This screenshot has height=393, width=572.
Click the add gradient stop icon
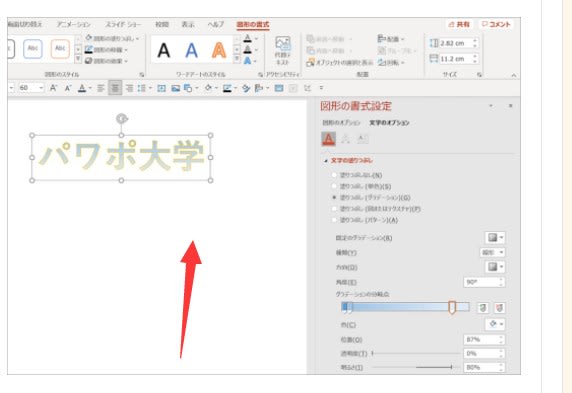pos(483,308)
